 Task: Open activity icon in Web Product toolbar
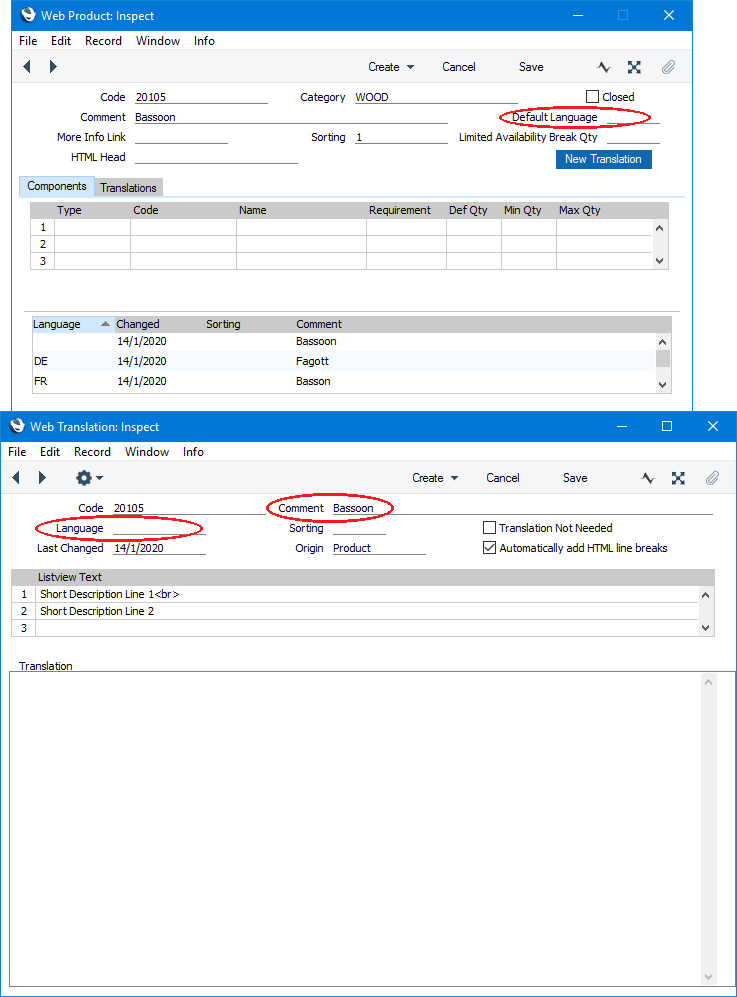tap(603, 67)
